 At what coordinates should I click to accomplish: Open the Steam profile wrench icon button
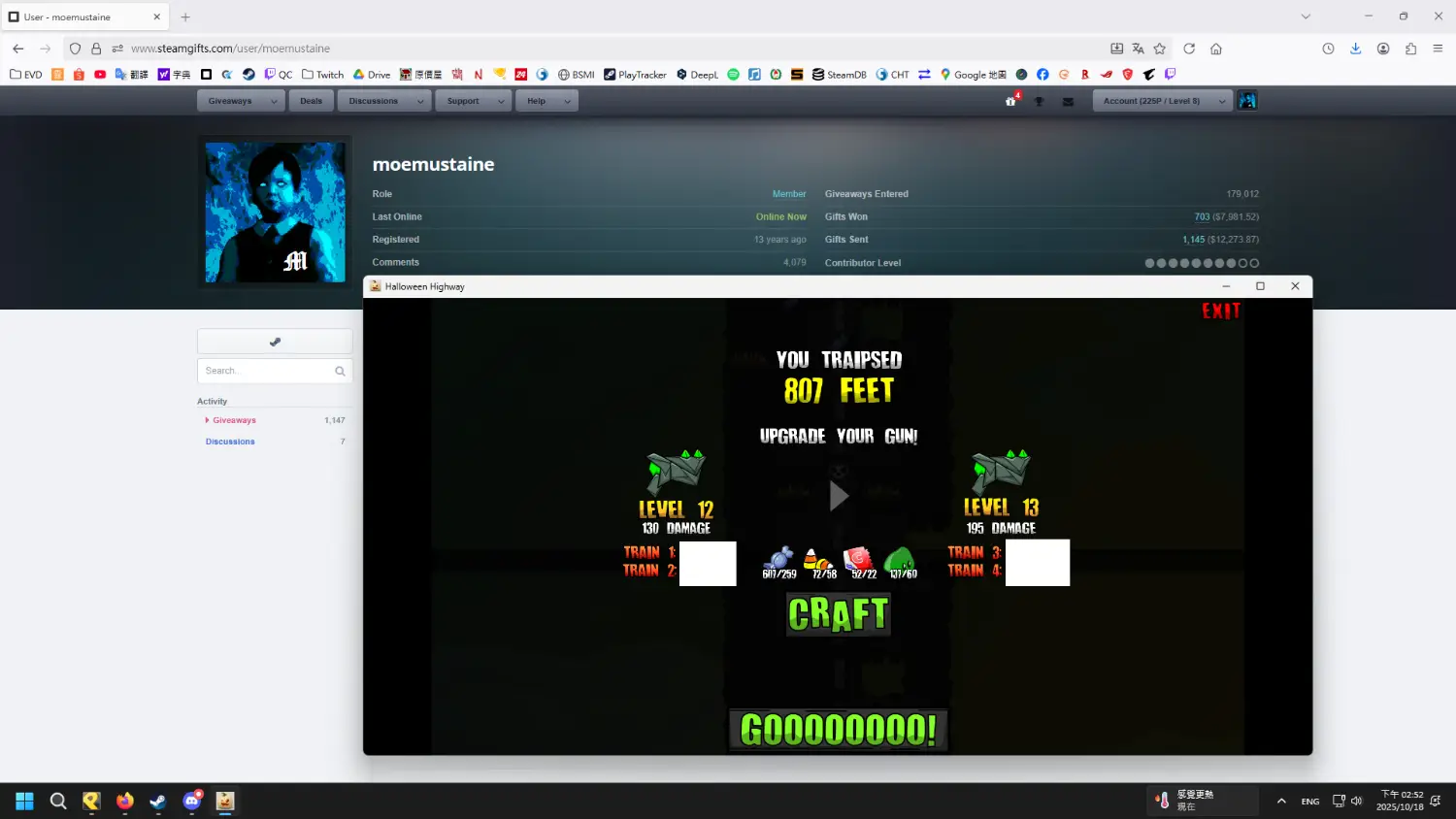275,342
